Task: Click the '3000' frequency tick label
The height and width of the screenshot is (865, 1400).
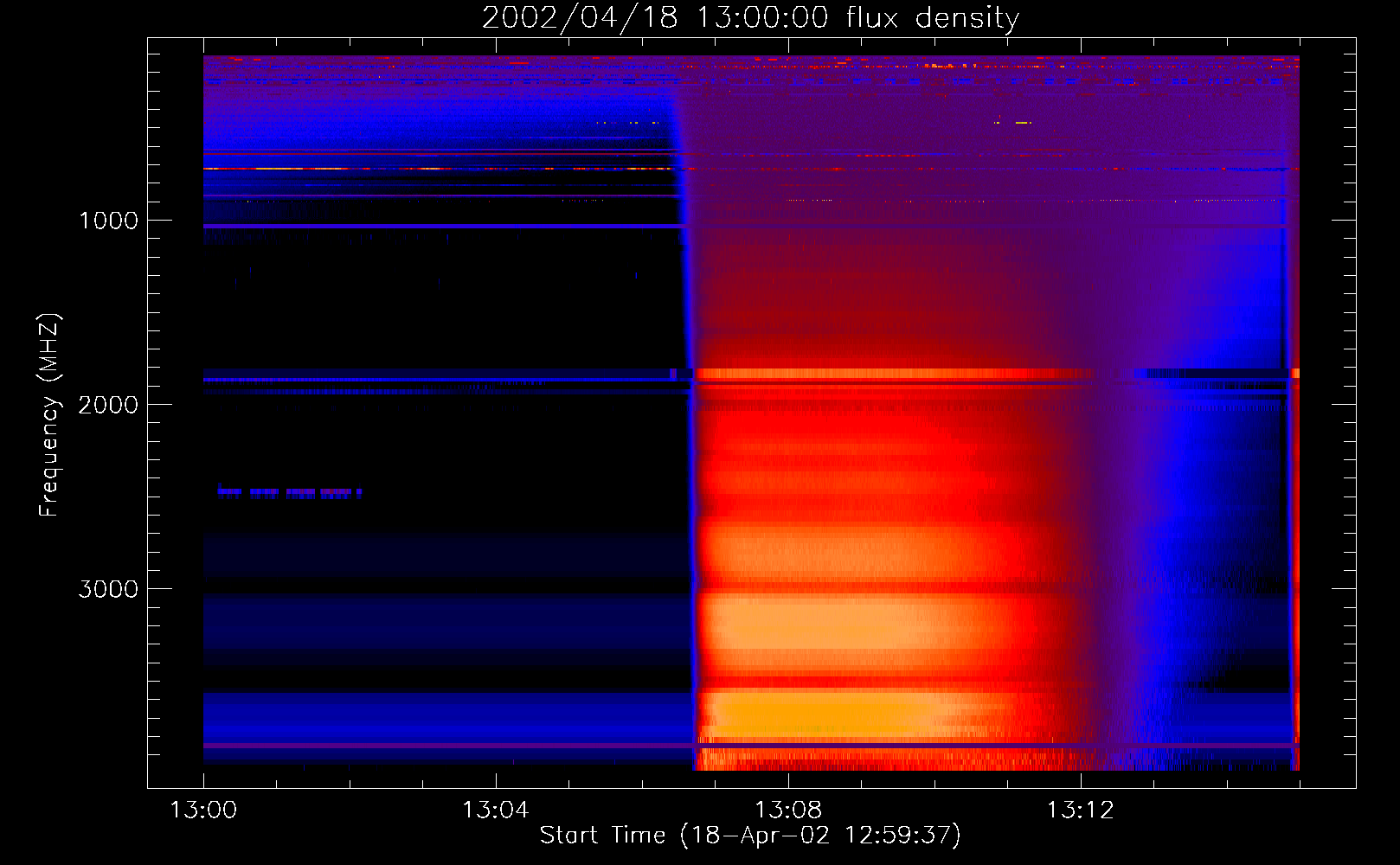Action: tap(108, 589)
